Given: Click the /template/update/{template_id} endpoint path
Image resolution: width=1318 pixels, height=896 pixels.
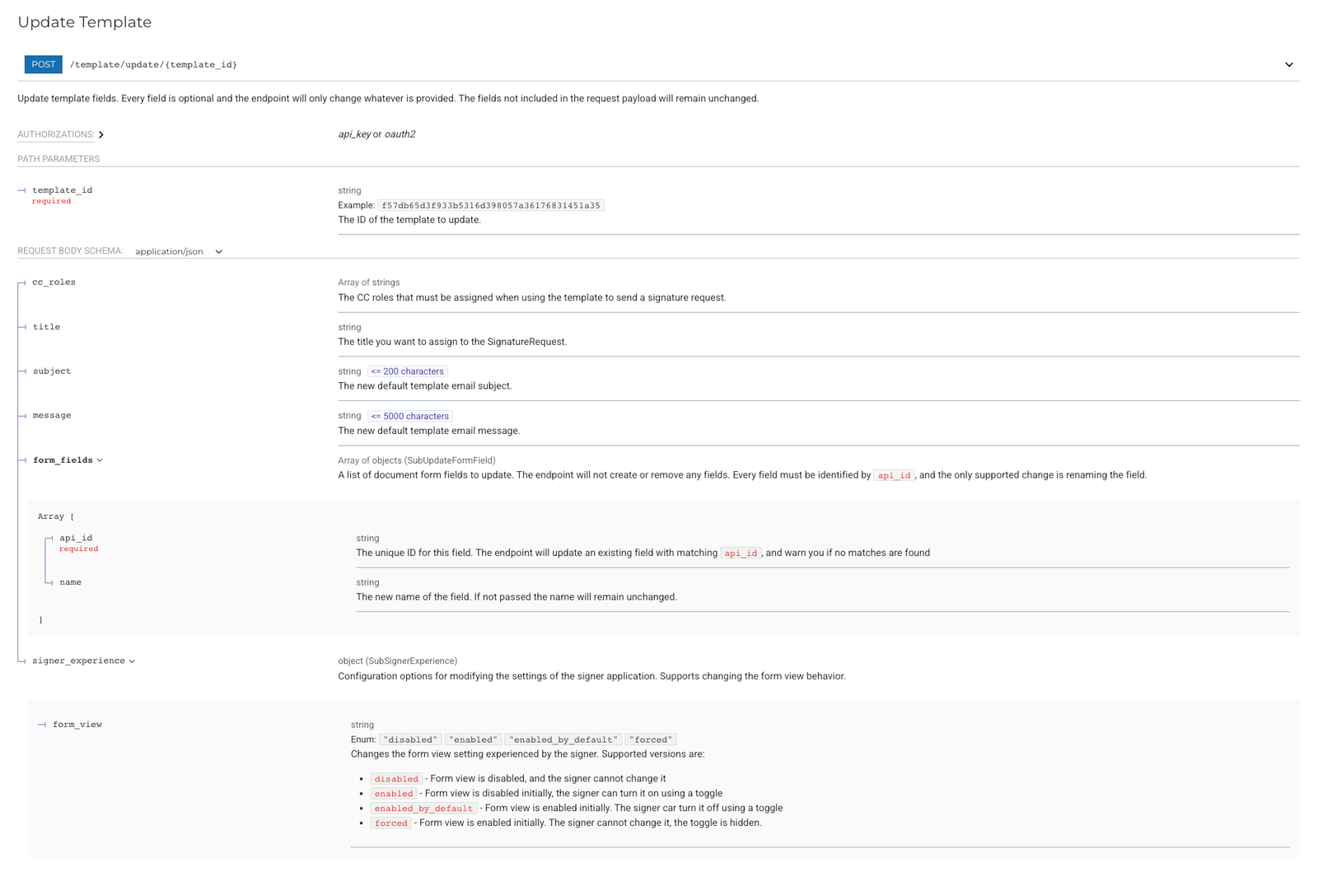Looking at the screenshot, I should [x=153, y=64].
